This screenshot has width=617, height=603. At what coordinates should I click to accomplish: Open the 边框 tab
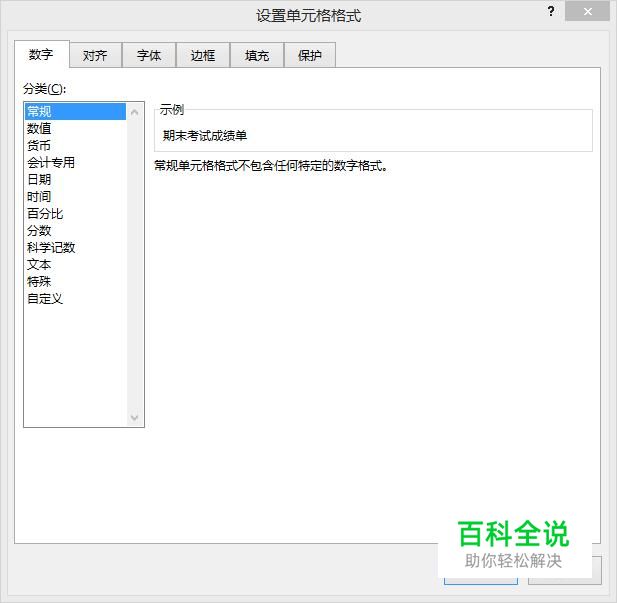tap(203, 55)
